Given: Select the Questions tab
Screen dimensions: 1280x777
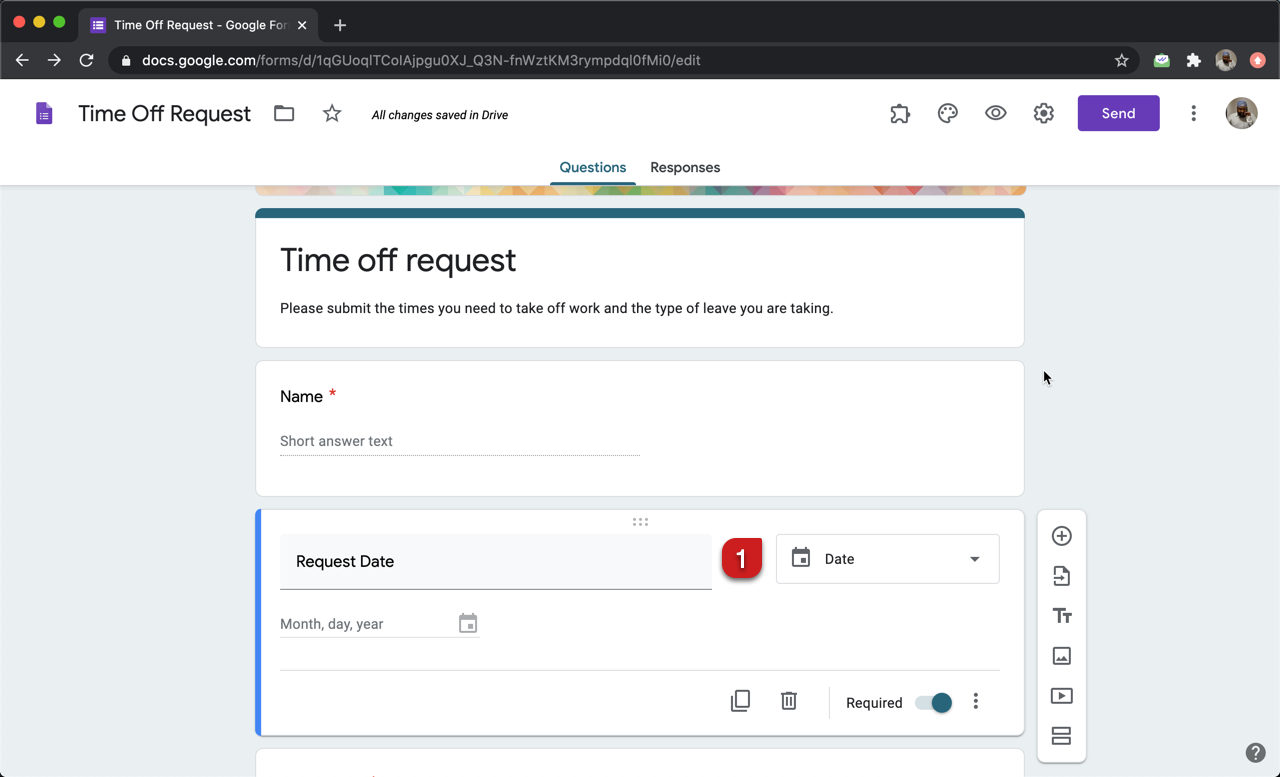Looking at the screenshot, I should click(x=592, y=167).
